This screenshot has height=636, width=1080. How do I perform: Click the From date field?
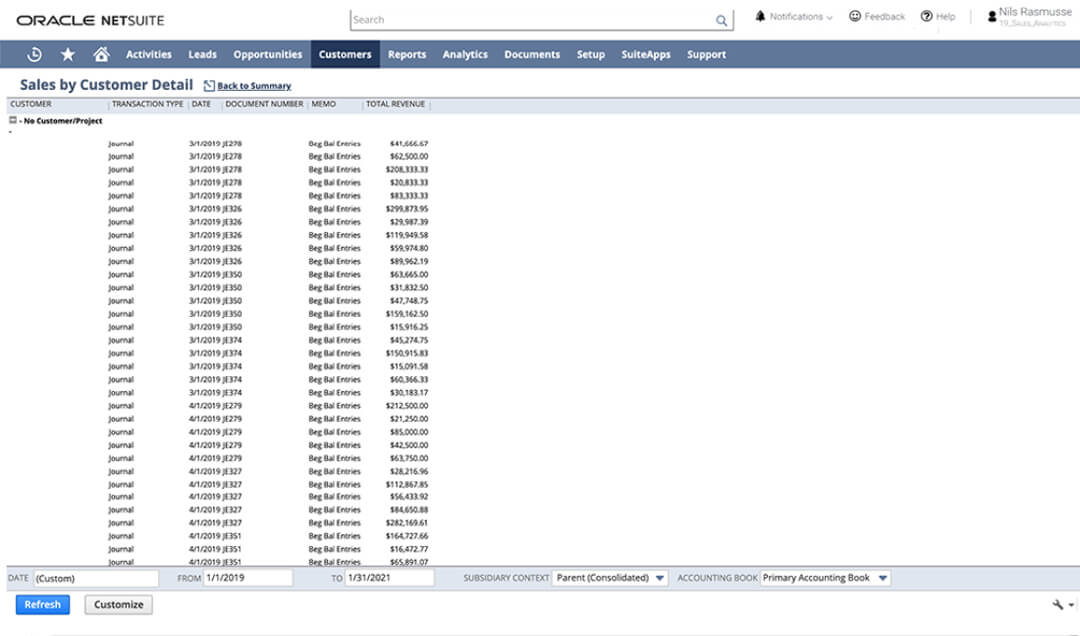pyautogui.click(x=248, y=578)
